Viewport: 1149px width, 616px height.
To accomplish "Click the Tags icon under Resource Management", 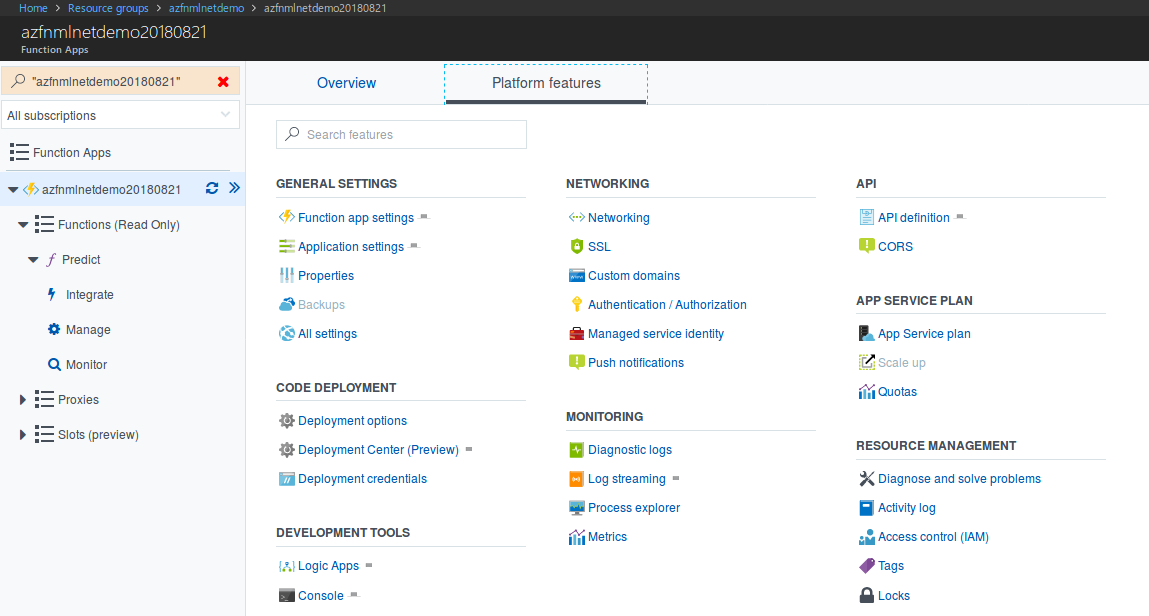I will pos(867,566).
